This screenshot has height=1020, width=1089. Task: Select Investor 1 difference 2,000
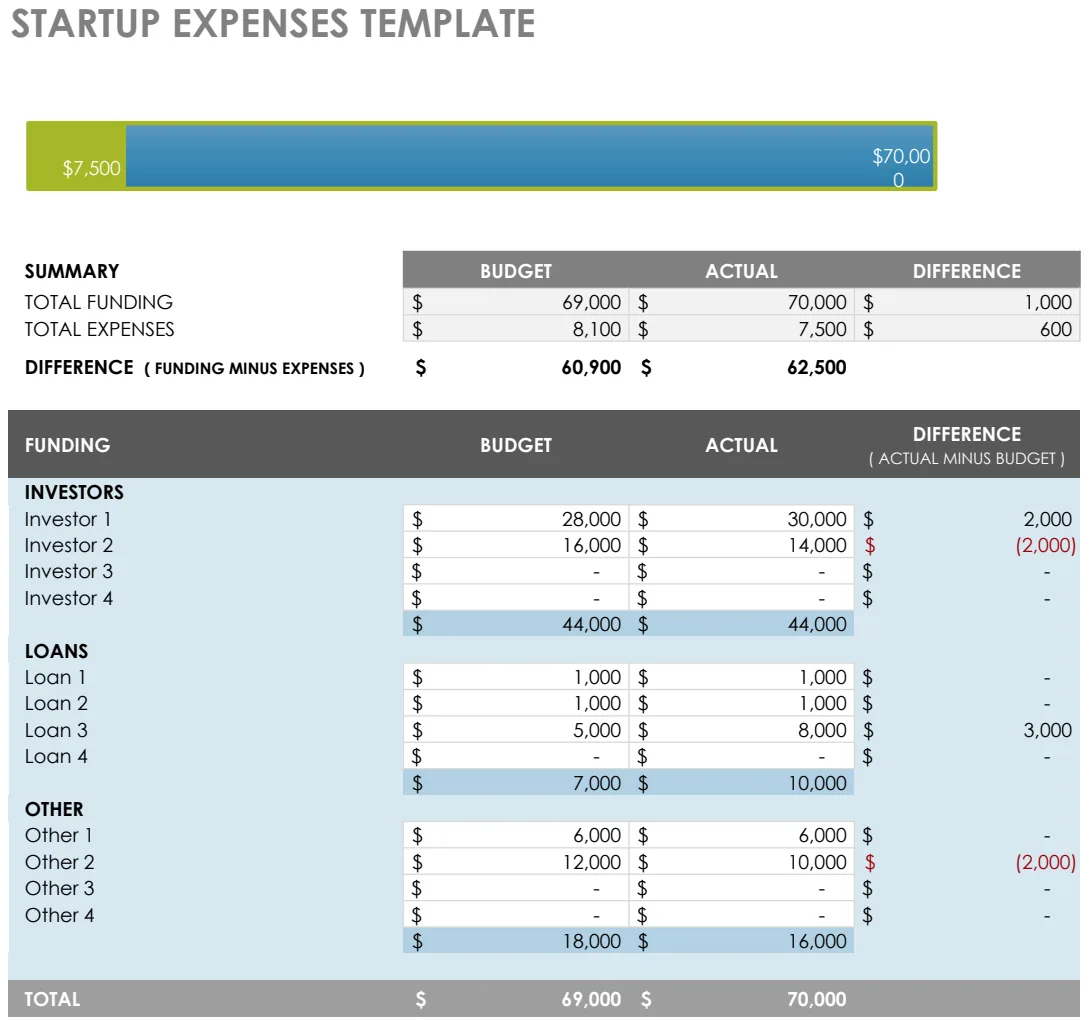tap(1047, 519)
